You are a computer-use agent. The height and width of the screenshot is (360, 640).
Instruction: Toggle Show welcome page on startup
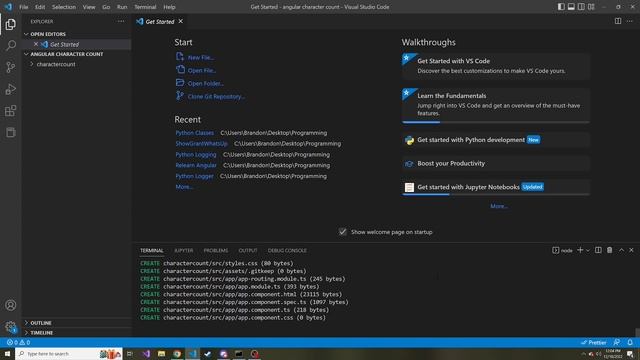pyautogui.click(x=342, y=232)
